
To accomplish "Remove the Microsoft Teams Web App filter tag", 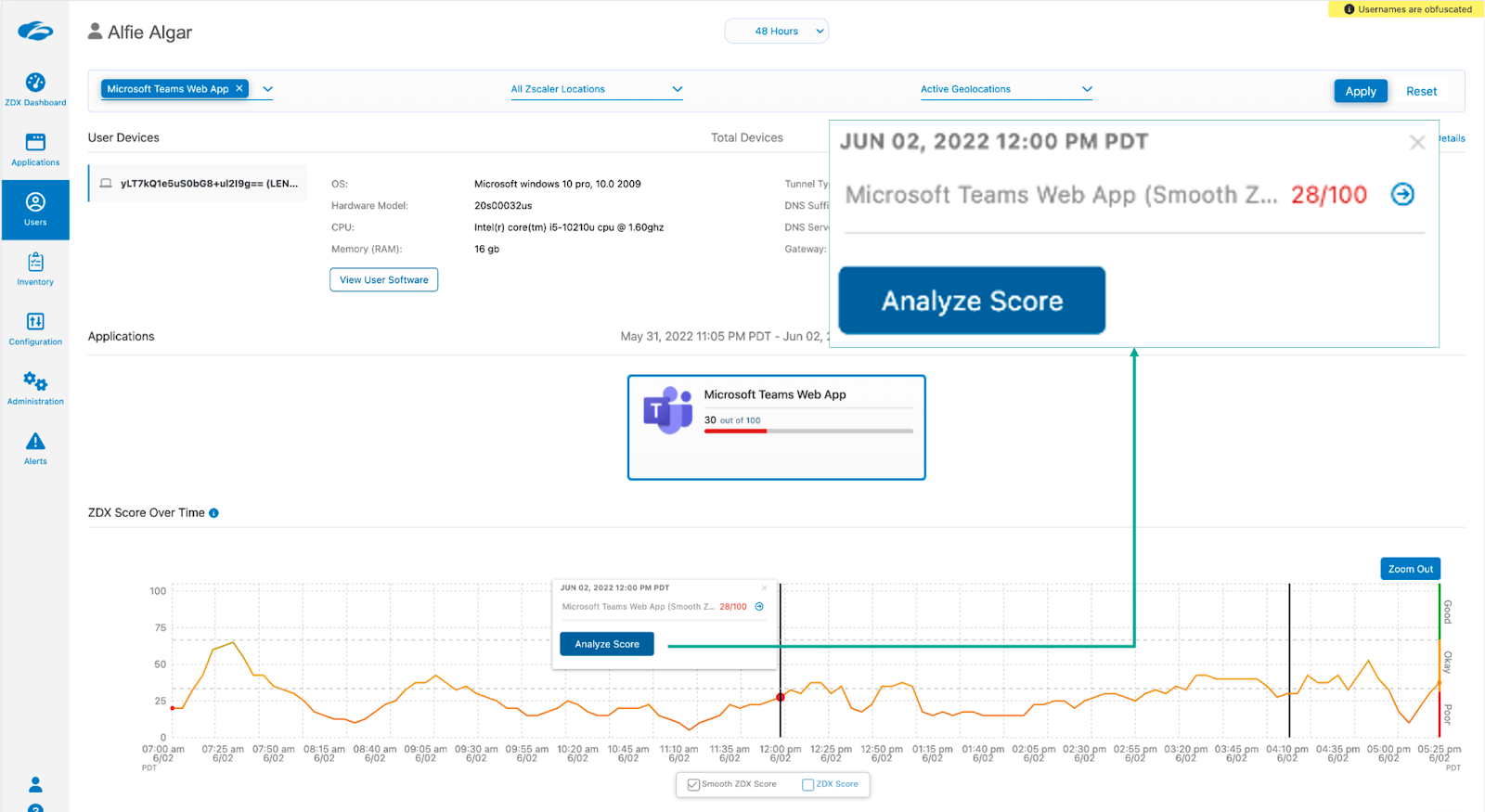I will point(239,89).
